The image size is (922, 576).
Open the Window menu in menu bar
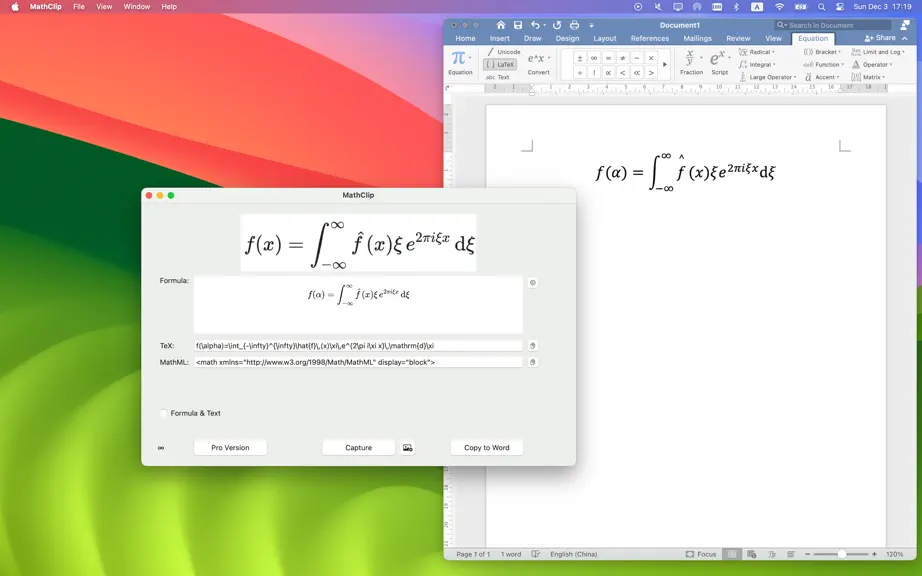(x=136, y=6)
